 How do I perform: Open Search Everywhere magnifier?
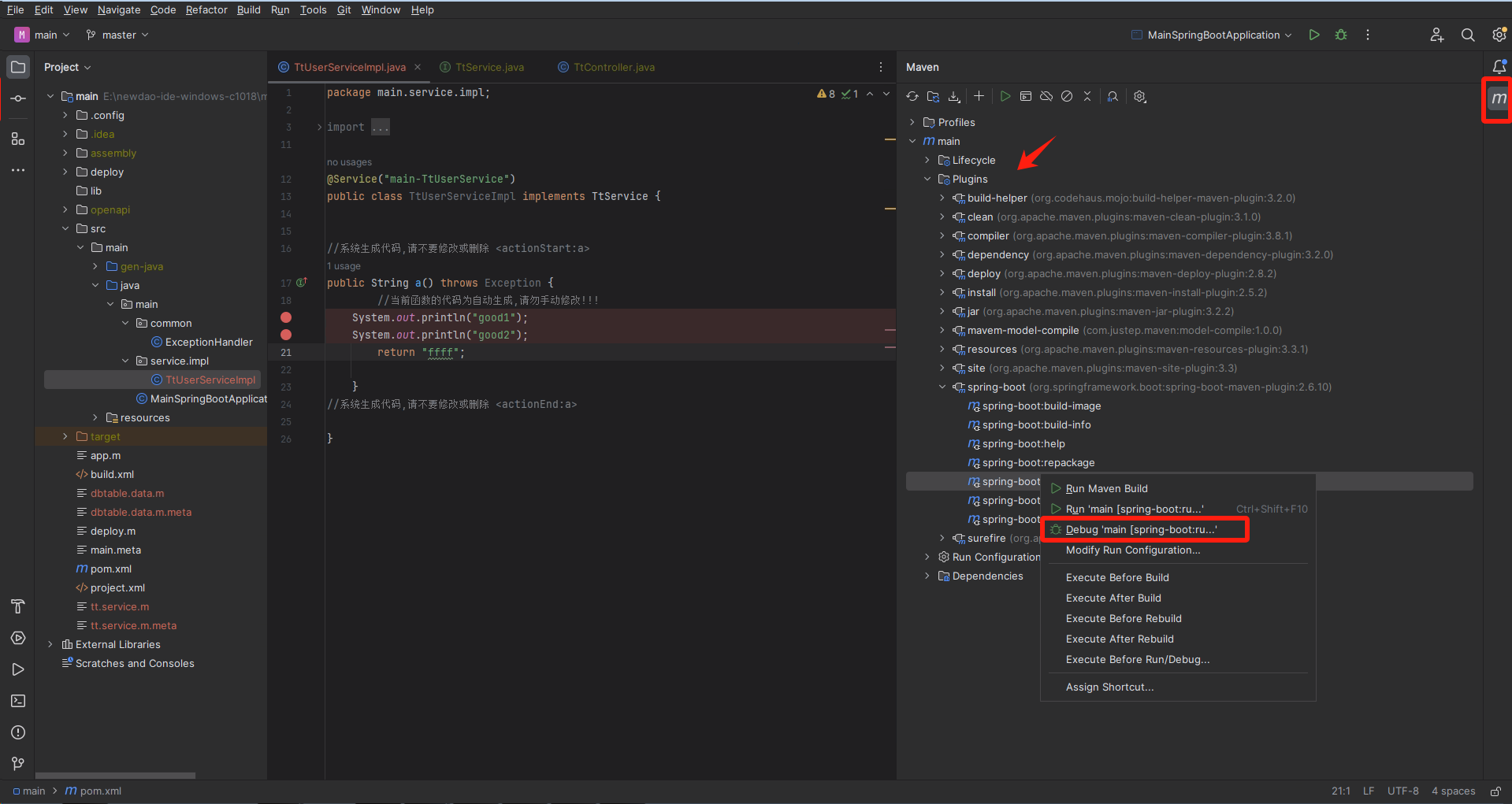(x=1468, y=35)
